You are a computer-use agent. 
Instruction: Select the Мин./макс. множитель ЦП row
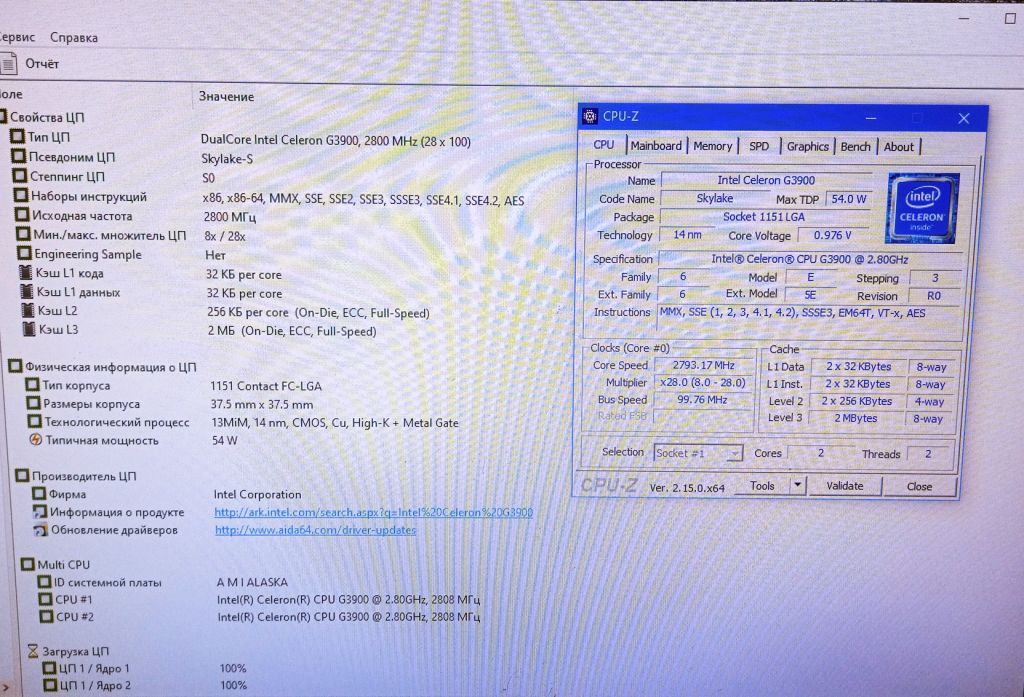[x=132, y=235]
